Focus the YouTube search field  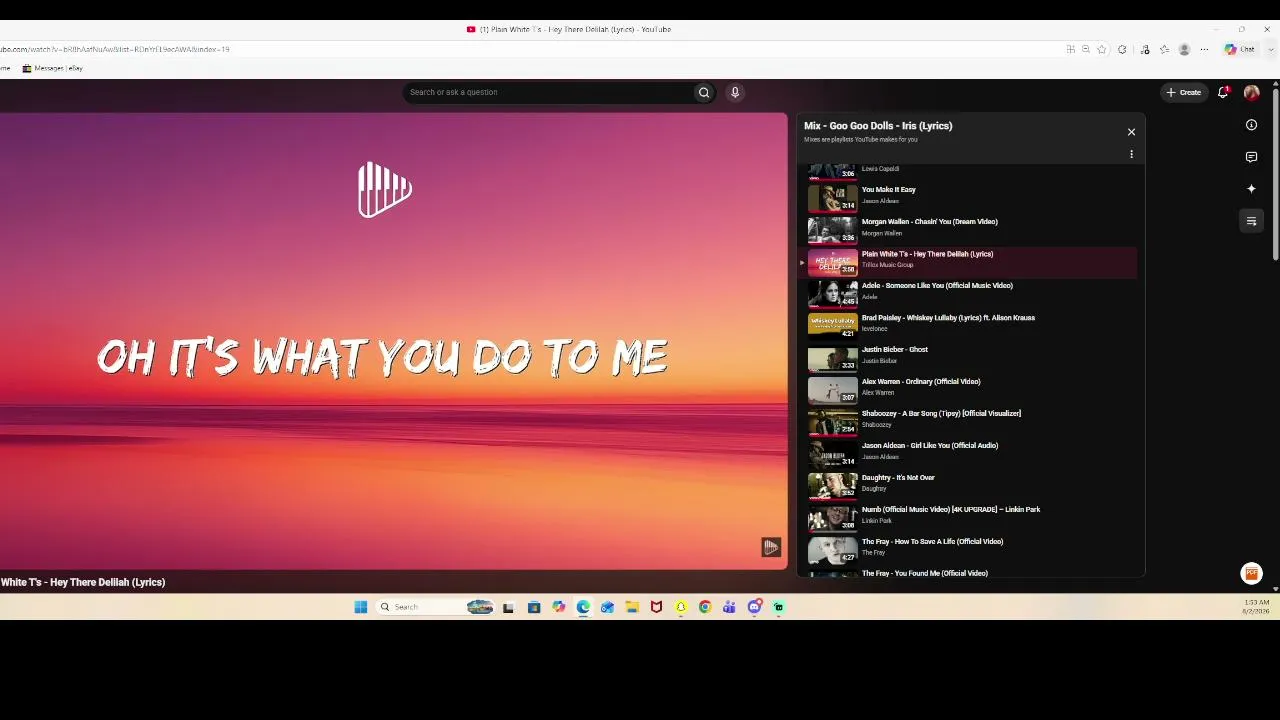pos(548,93)
